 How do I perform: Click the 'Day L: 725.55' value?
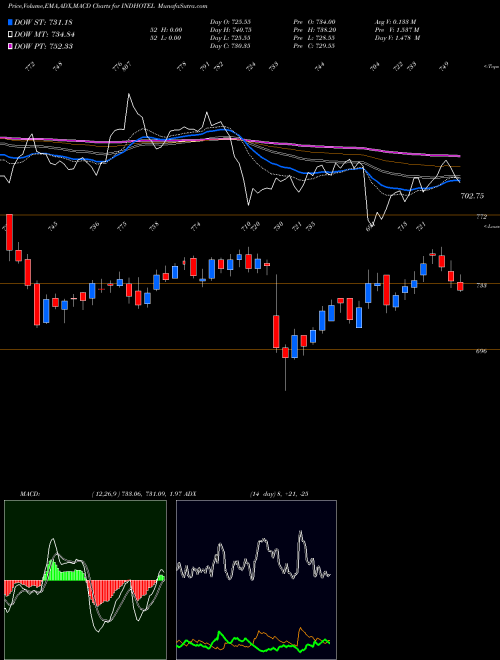230,38
